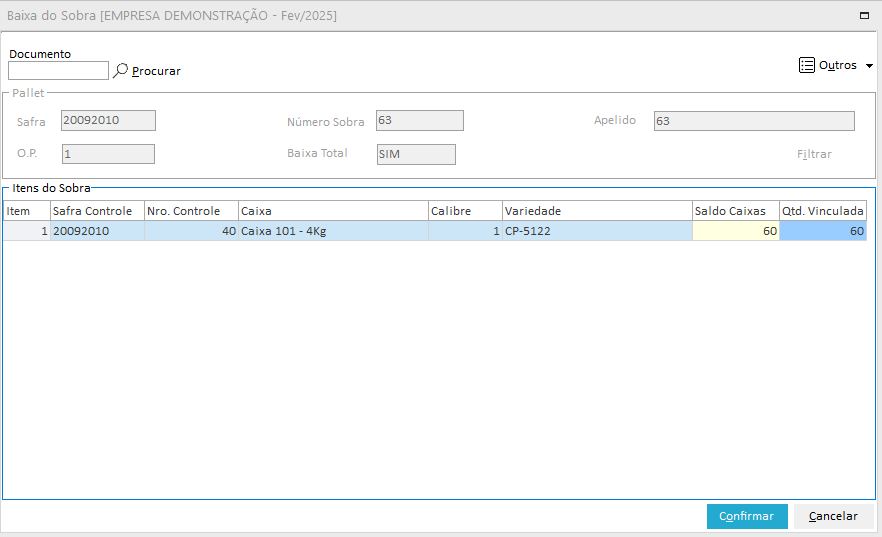Click the Calibre column header

(x=465, y=211)
